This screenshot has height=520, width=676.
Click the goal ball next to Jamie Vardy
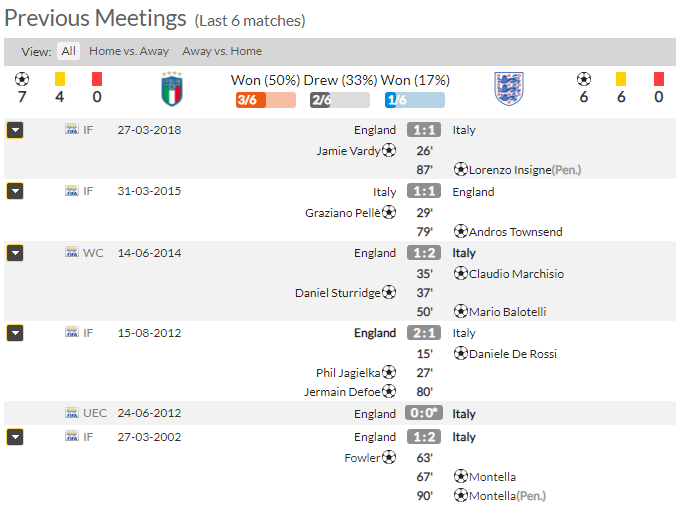tap(389, 150)
